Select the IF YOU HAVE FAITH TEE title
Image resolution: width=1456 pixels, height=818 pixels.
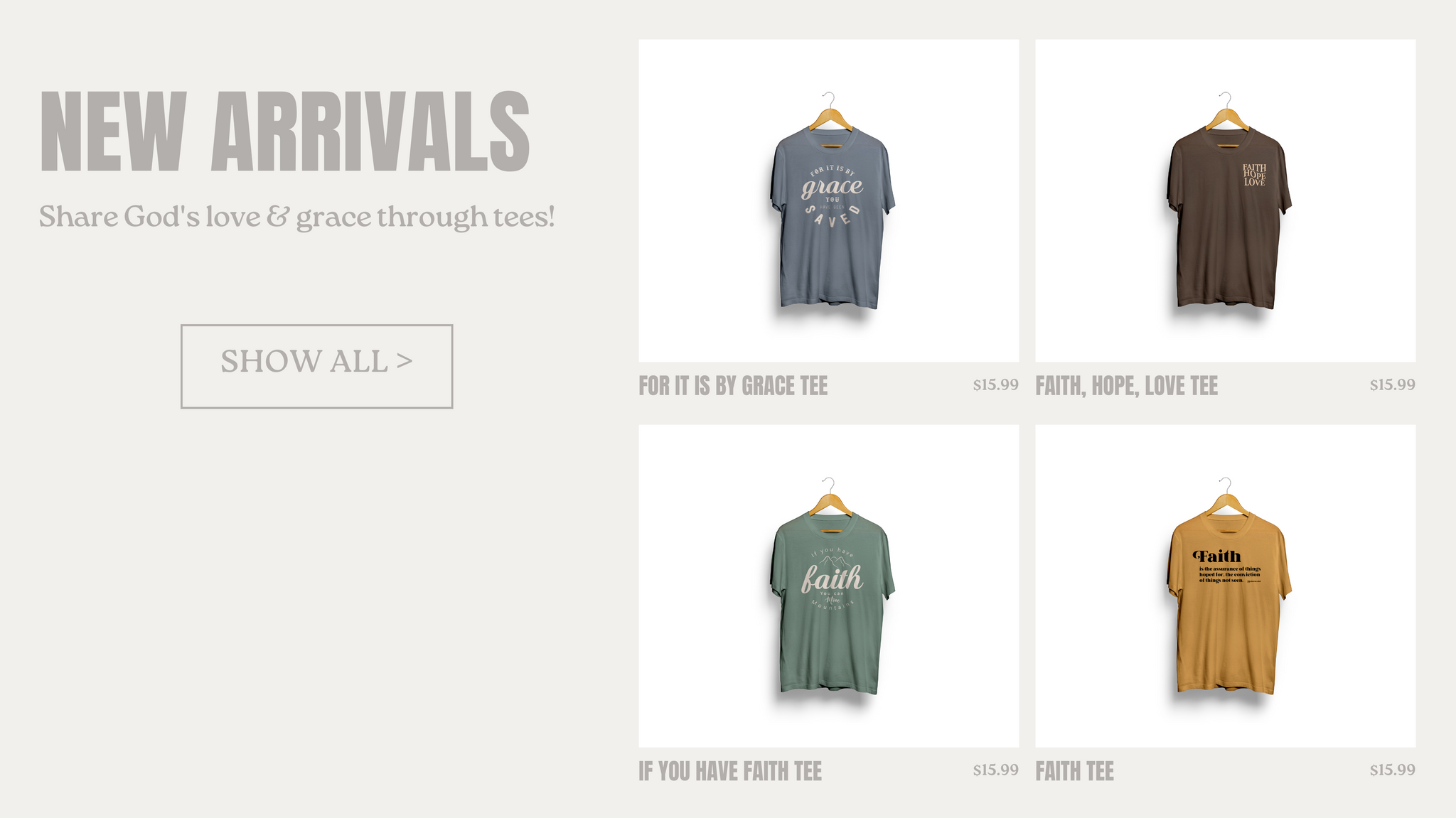point(730,771)
